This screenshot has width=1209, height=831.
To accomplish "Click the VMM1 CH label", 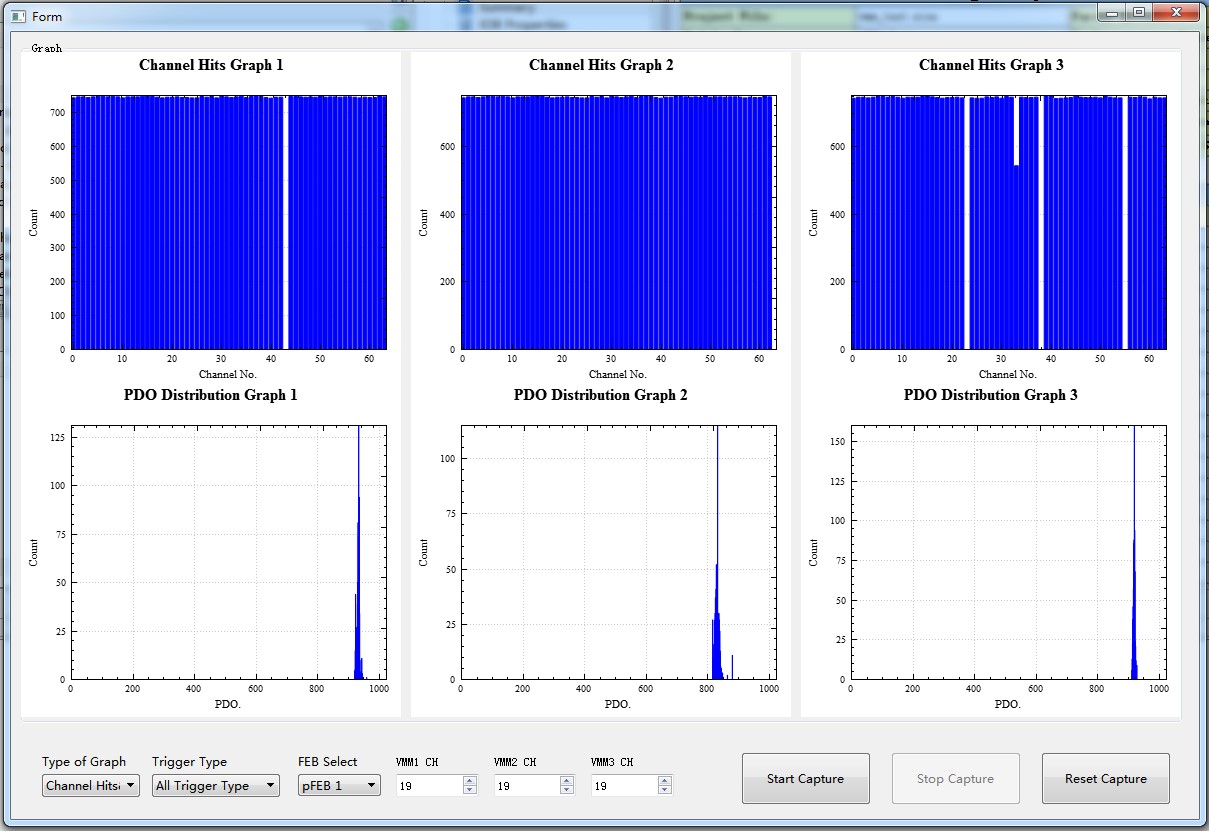I will click(417, 762).
